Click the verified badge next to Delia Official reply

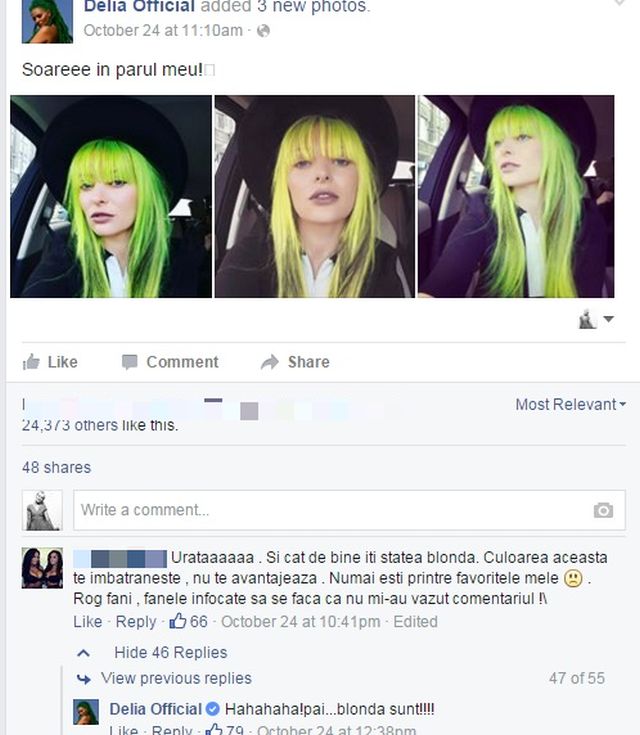pyautogui.click(x=213, y=709)
